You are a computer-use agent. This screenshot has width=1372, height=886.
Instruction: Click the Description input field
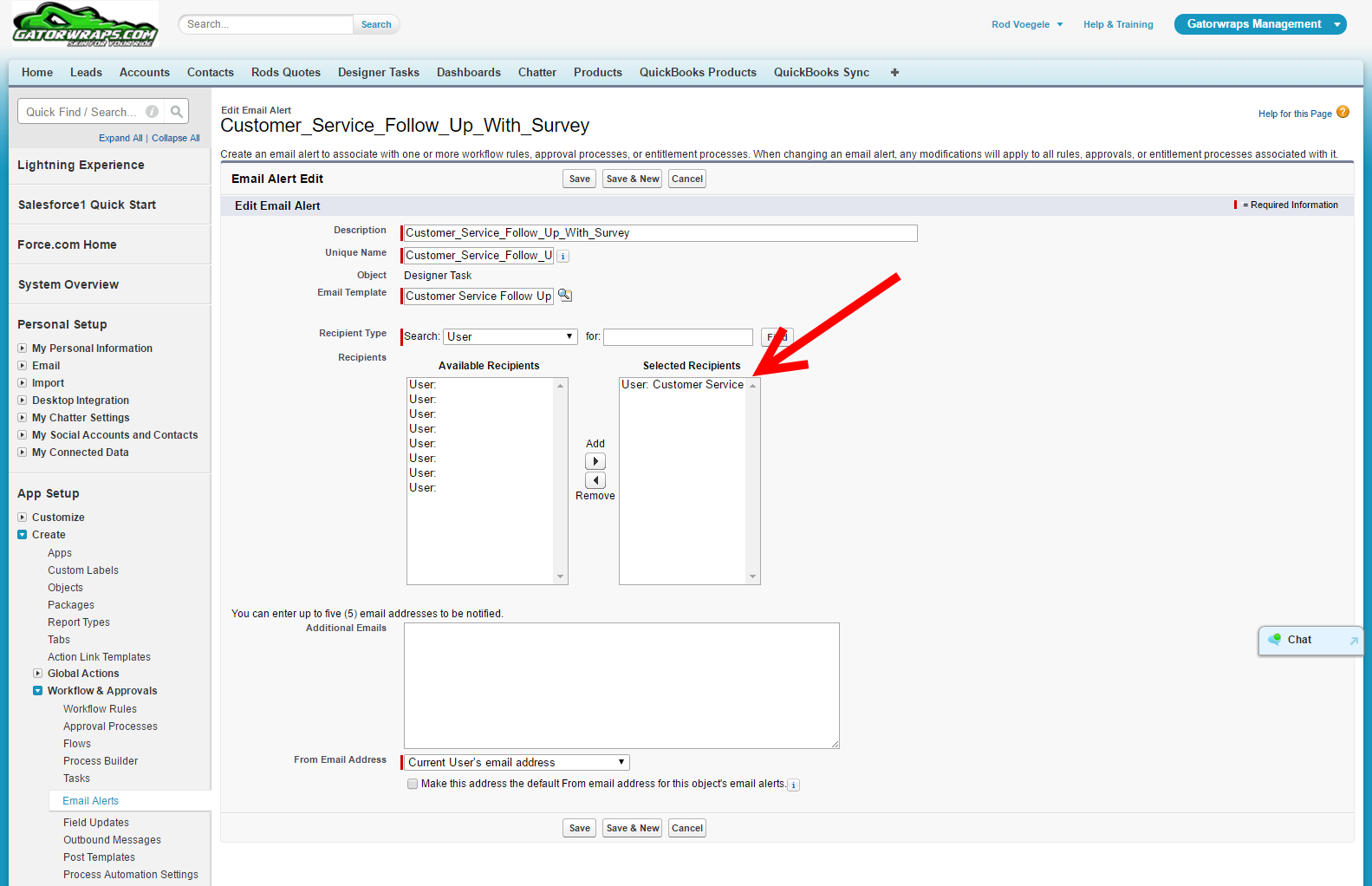pos(660,233)
